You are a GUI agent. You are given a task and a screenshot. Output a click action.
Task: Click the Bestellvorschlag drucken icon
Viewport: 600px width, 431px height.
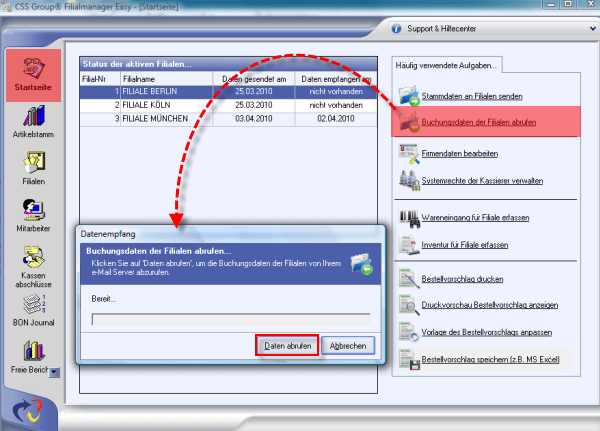click(x=408, y=279)
